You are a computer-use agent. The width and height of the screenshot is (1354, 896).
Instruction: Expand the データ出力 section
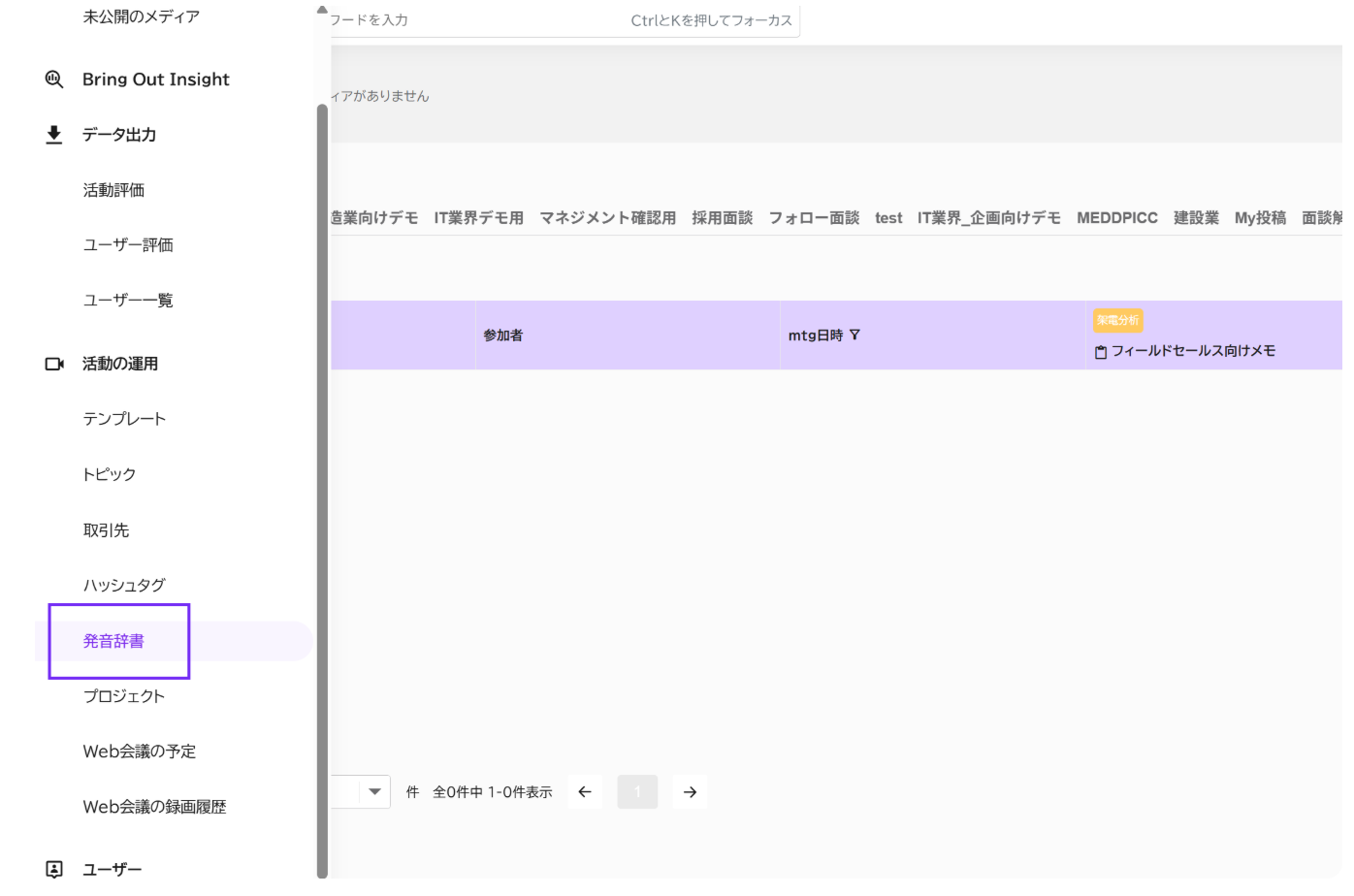coord(119,135)
